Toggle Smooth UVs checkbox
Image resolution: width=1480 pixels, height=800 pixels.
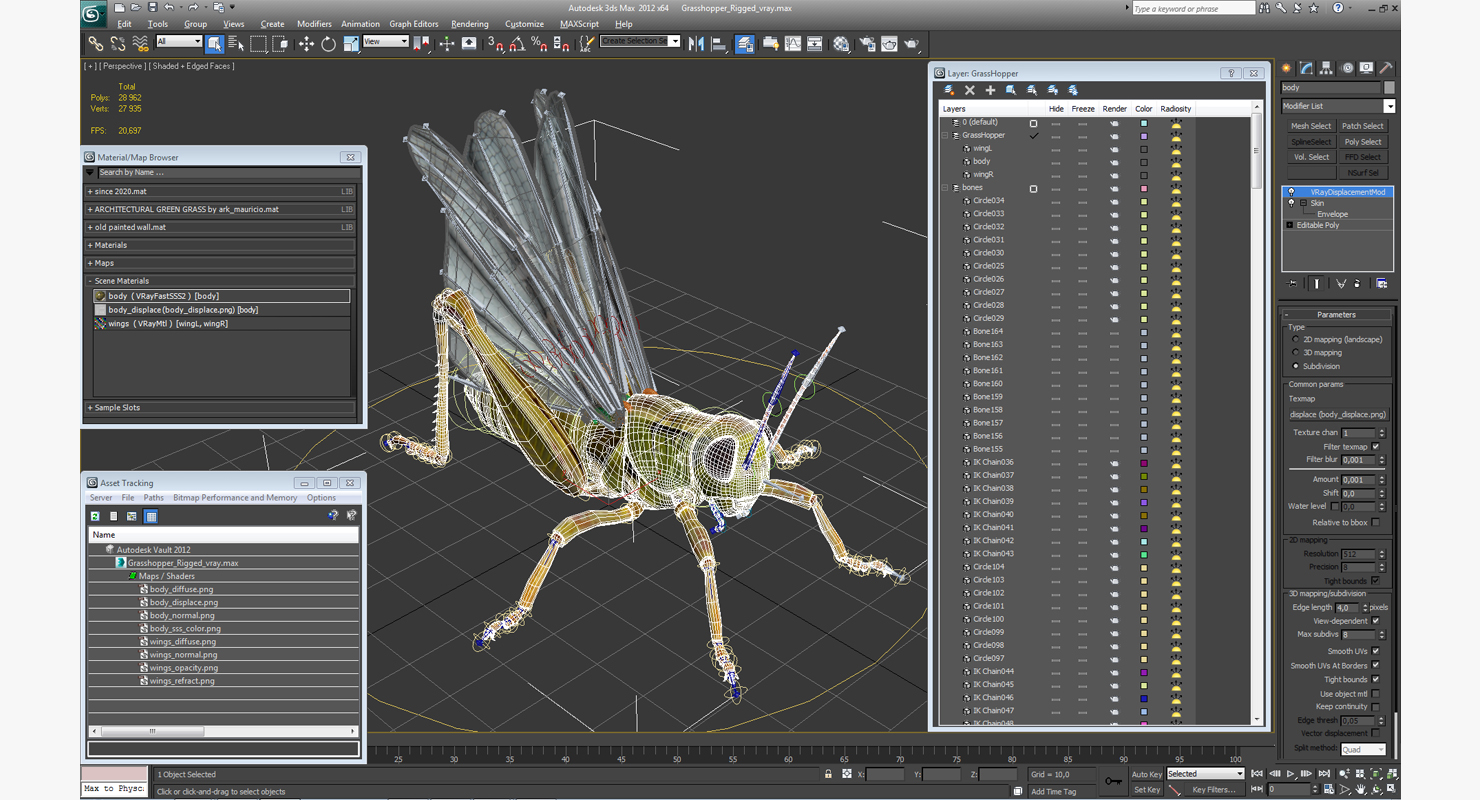1375,651
